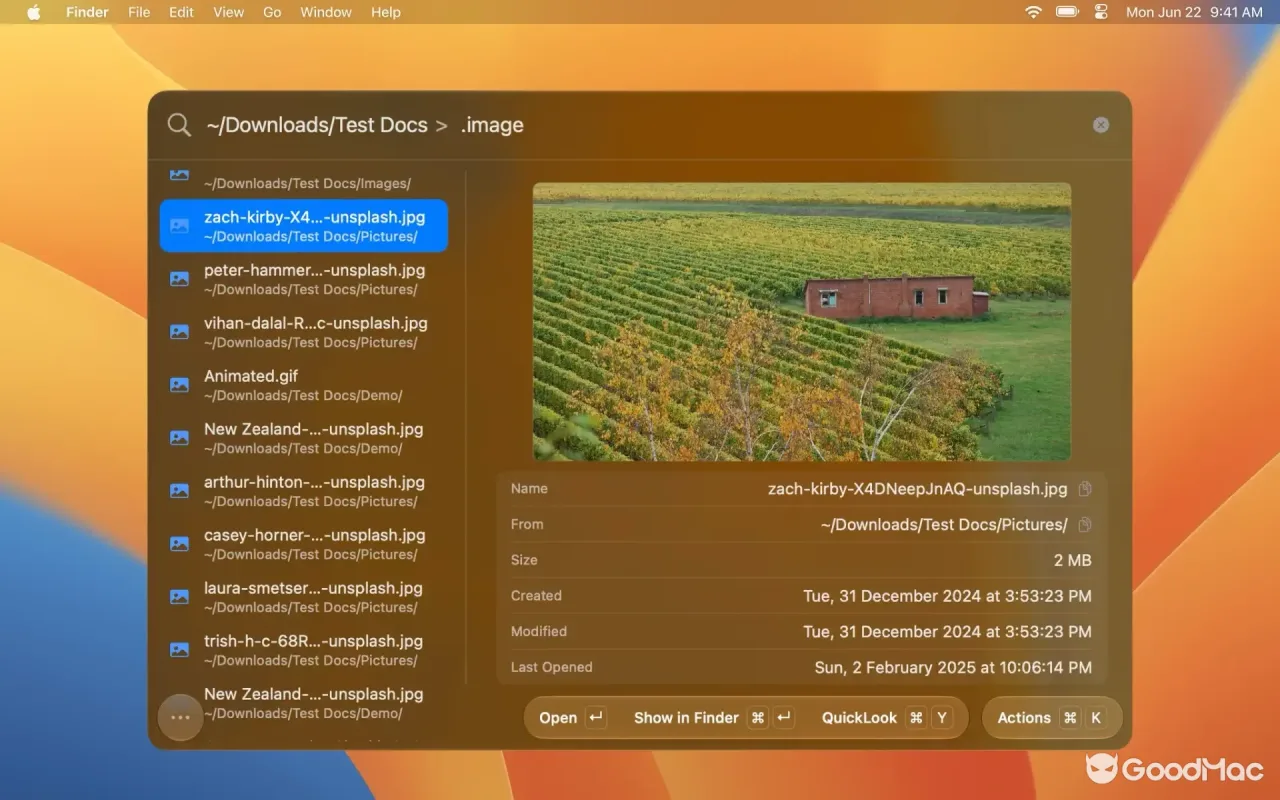Select the vihan-dalal-R...c-unsplash.jpg result
1280x800 pixels.
(x=304, y=332)
